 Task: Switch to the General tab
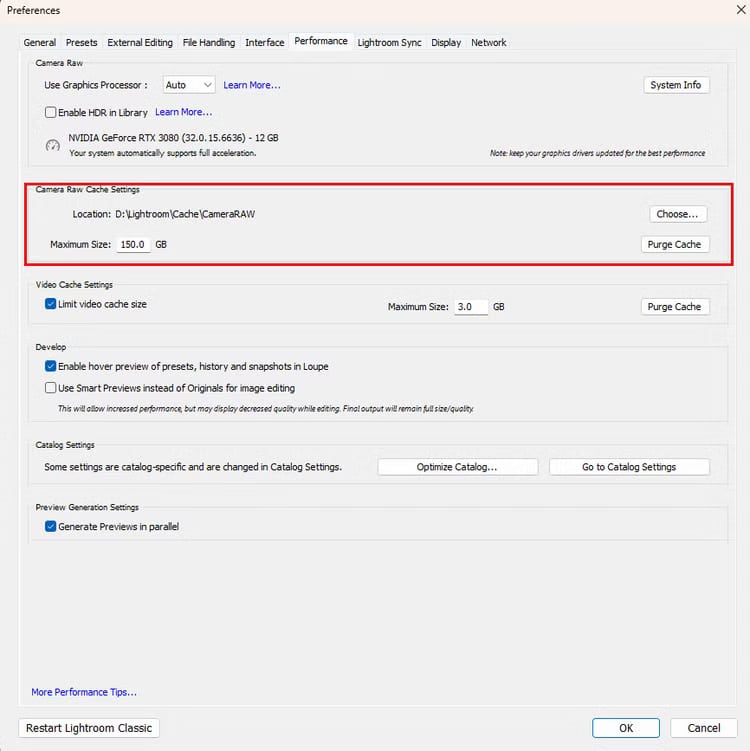40,43
